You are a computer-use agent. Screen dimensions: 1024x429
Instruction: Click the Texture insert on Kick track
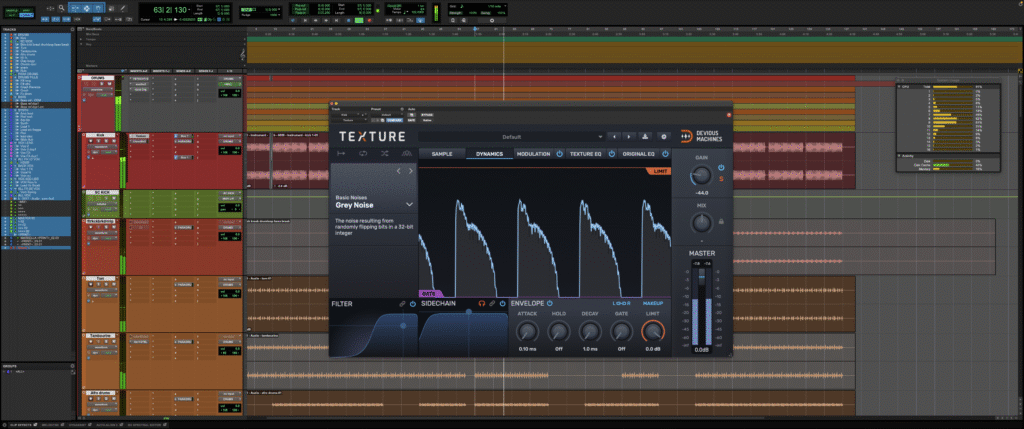tap(139, 136)
